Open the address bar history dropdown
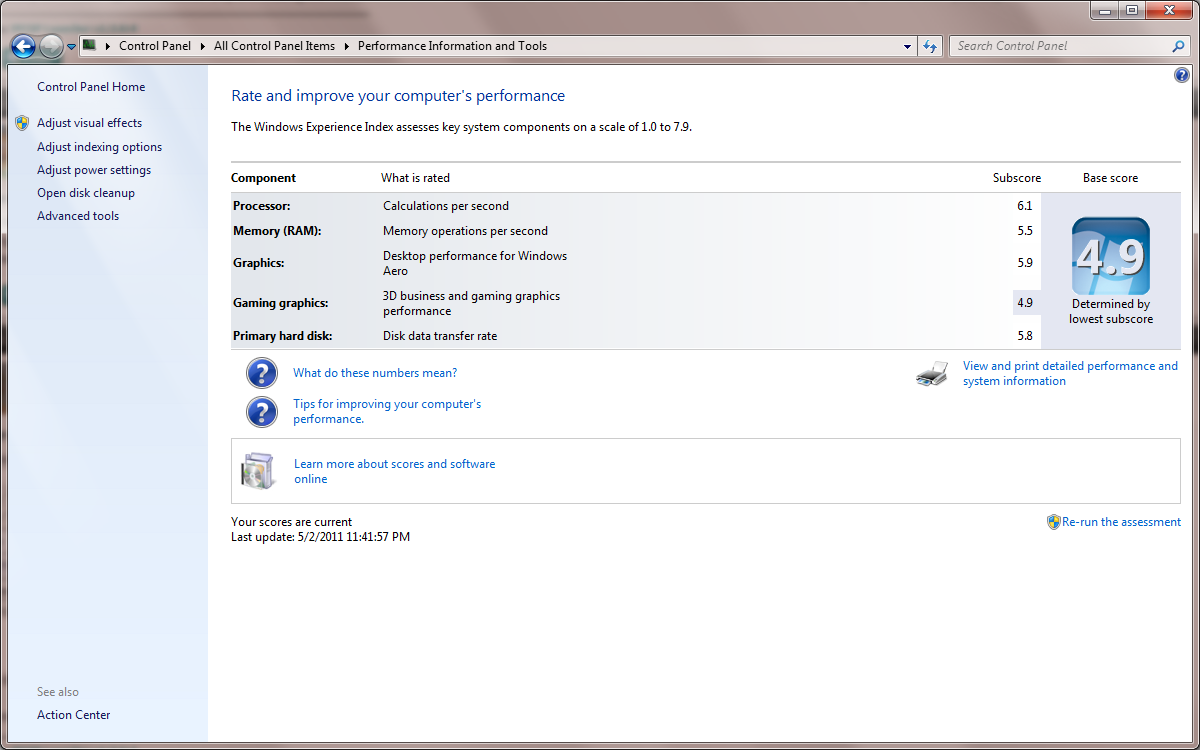 907,46
